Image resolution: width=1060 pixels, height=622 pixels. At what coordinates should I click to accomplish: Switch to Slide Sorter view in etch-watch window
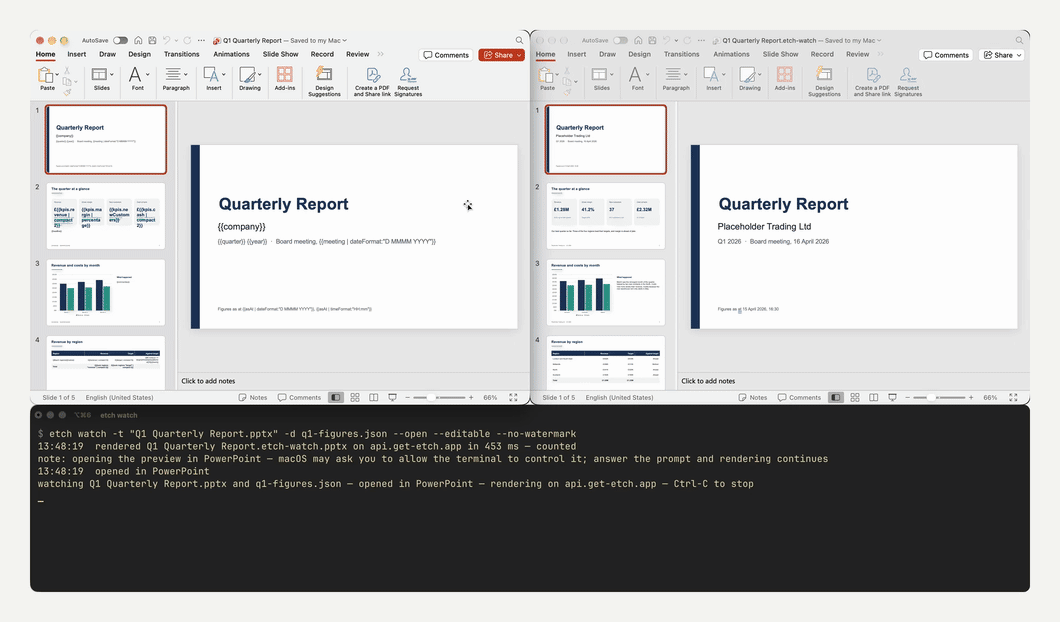[x=855, y=398]
